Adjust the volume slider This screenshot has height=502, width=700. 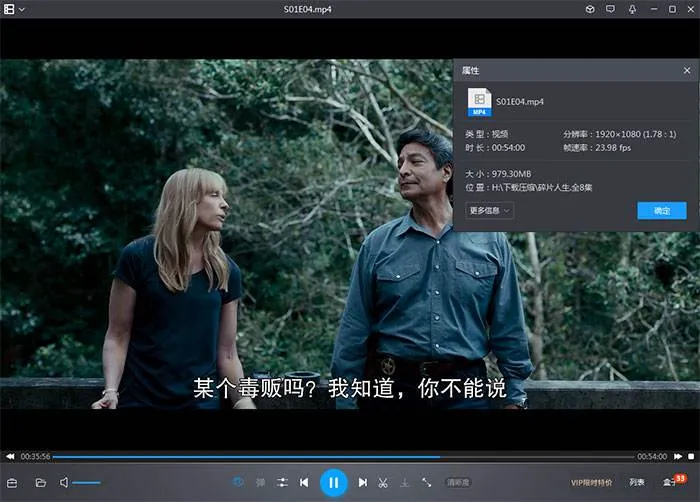click(x=86, y=483)
